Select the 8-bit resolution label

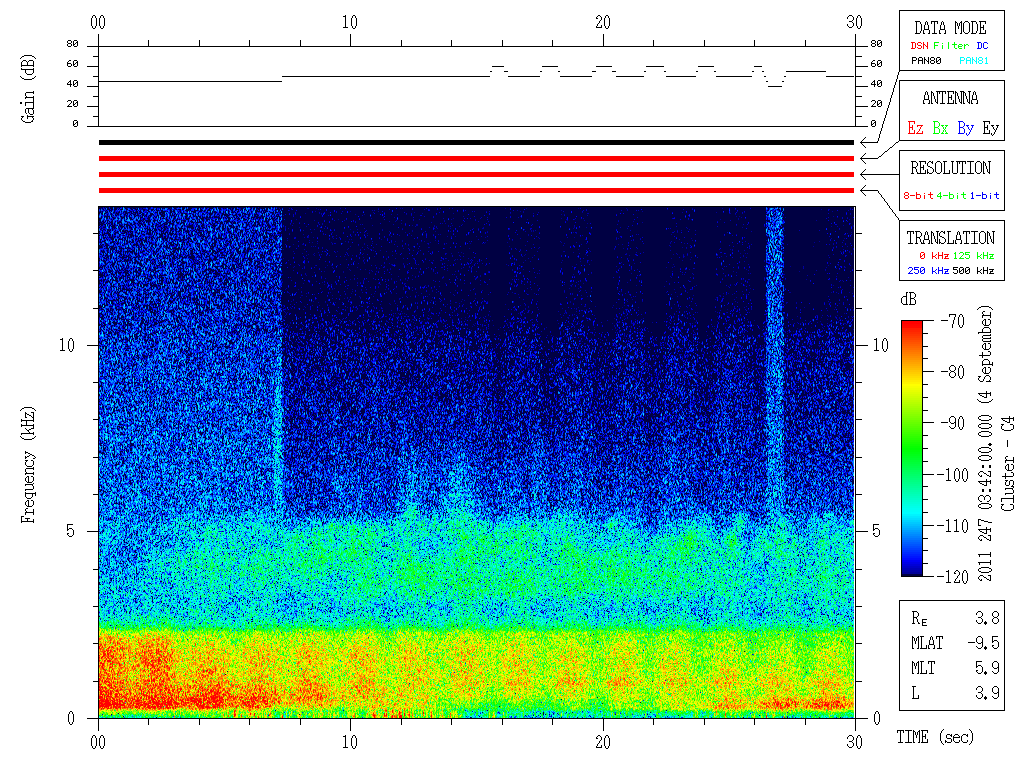pyautogui.click(x=918, y=195)
